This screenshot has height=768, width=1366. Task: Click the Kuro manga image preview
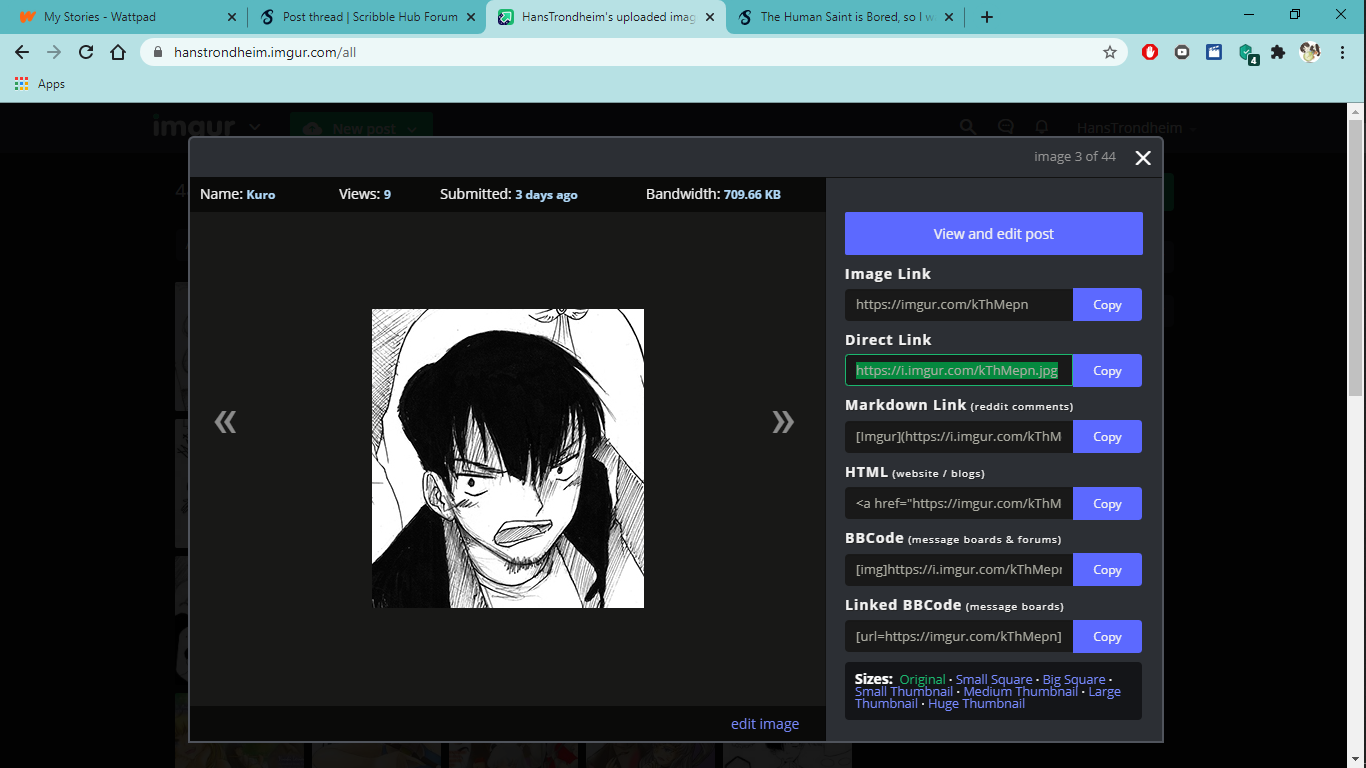coord(508,458)
